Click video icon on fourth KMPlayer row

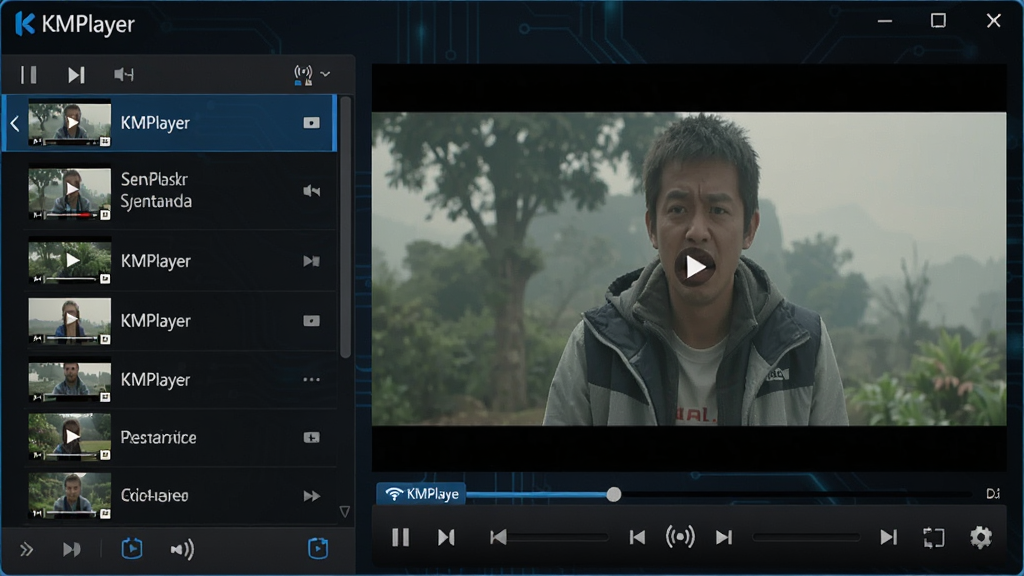pos(312,321)
